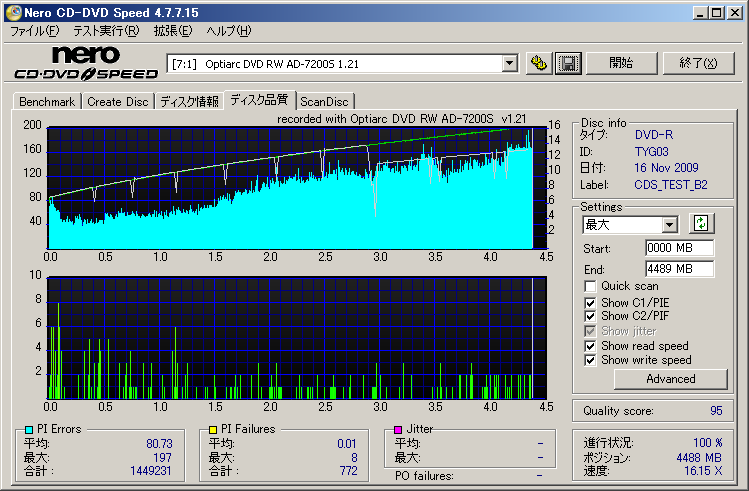This screenshot has width=749, height=491.
Task: Toggle the disabled Show jitter checkbox
Action: tap(590, 331)
